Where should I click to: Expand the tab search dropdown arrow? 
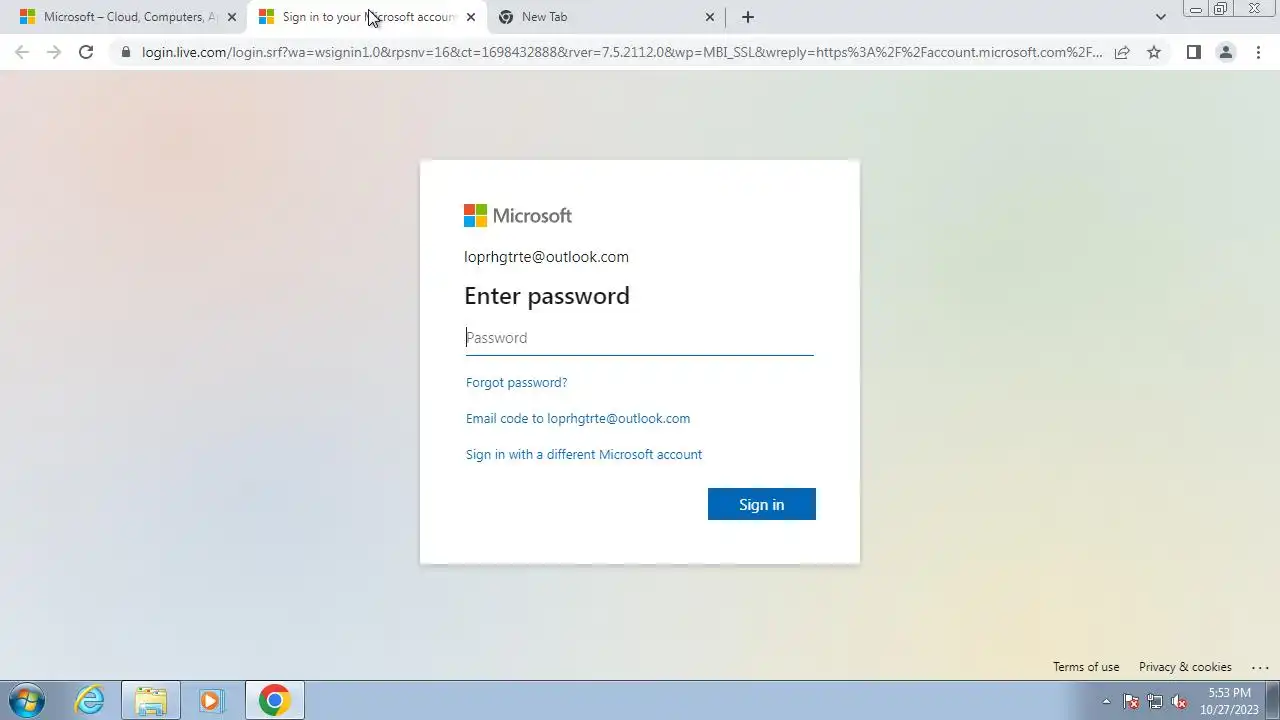click(1160, 17)
